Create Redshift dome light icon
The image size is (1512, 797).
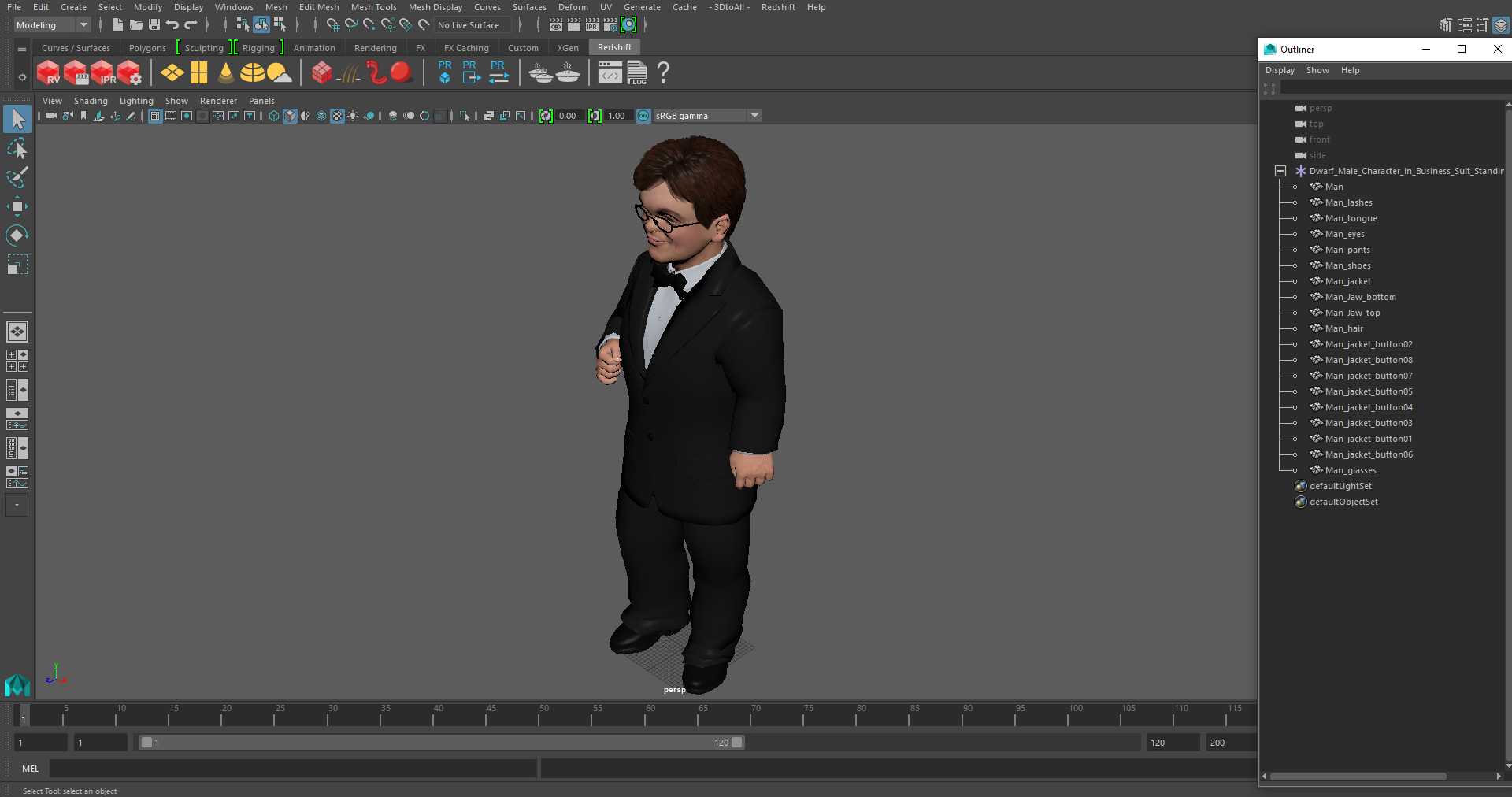[252, 73]
